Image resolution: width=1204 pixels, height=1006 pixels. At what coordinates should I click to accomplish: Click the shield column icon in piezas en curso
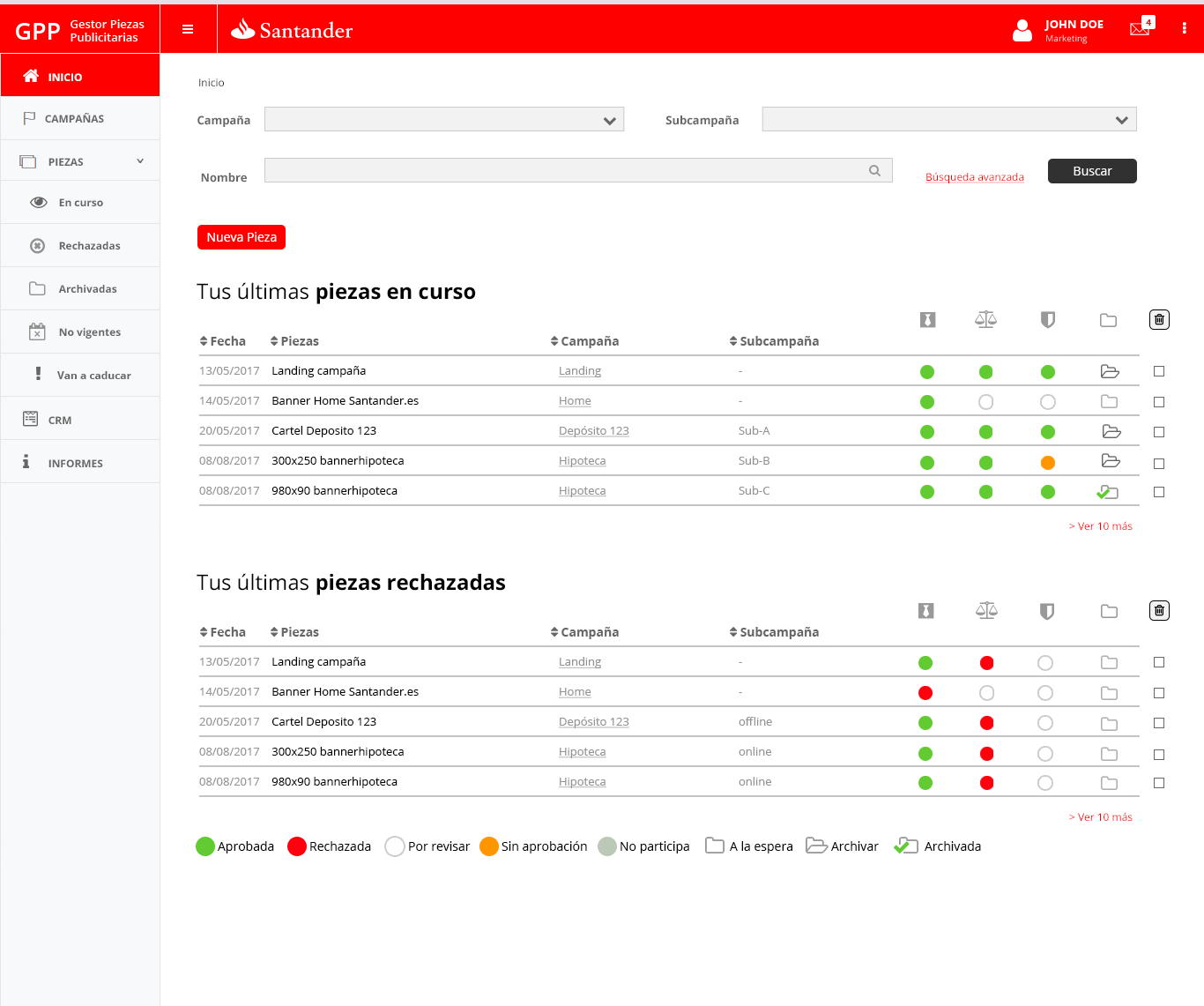[x=1047, y=320]
